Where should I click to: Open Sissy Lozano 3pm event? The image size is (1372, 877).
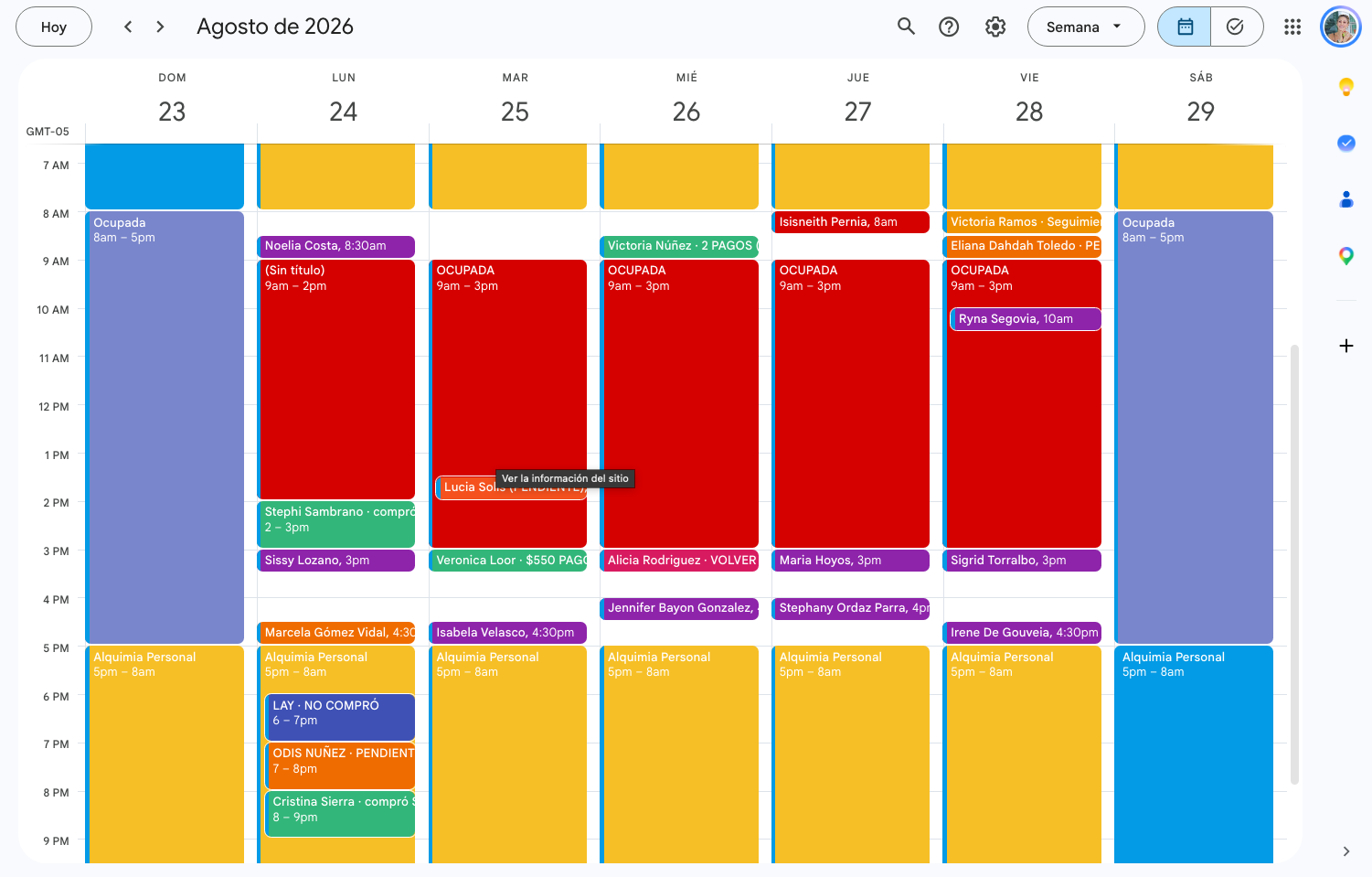click(x=336, y=561)
